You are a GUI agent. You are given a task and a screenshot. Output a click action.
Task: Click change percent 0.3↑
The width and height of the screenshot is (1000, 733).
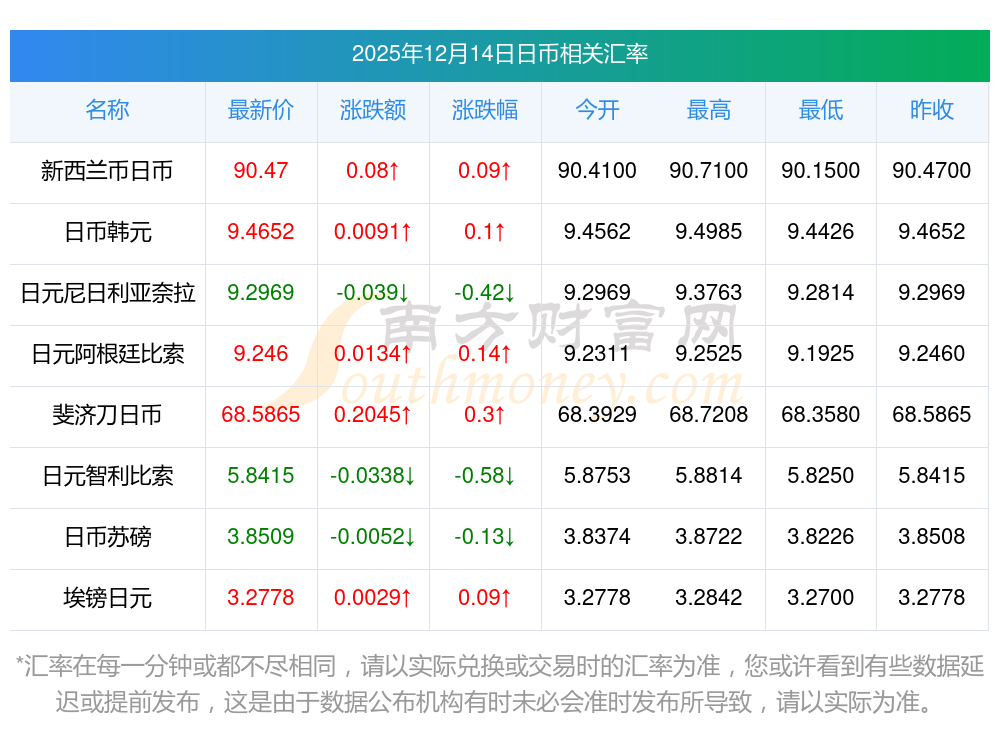tap(485, 414)
